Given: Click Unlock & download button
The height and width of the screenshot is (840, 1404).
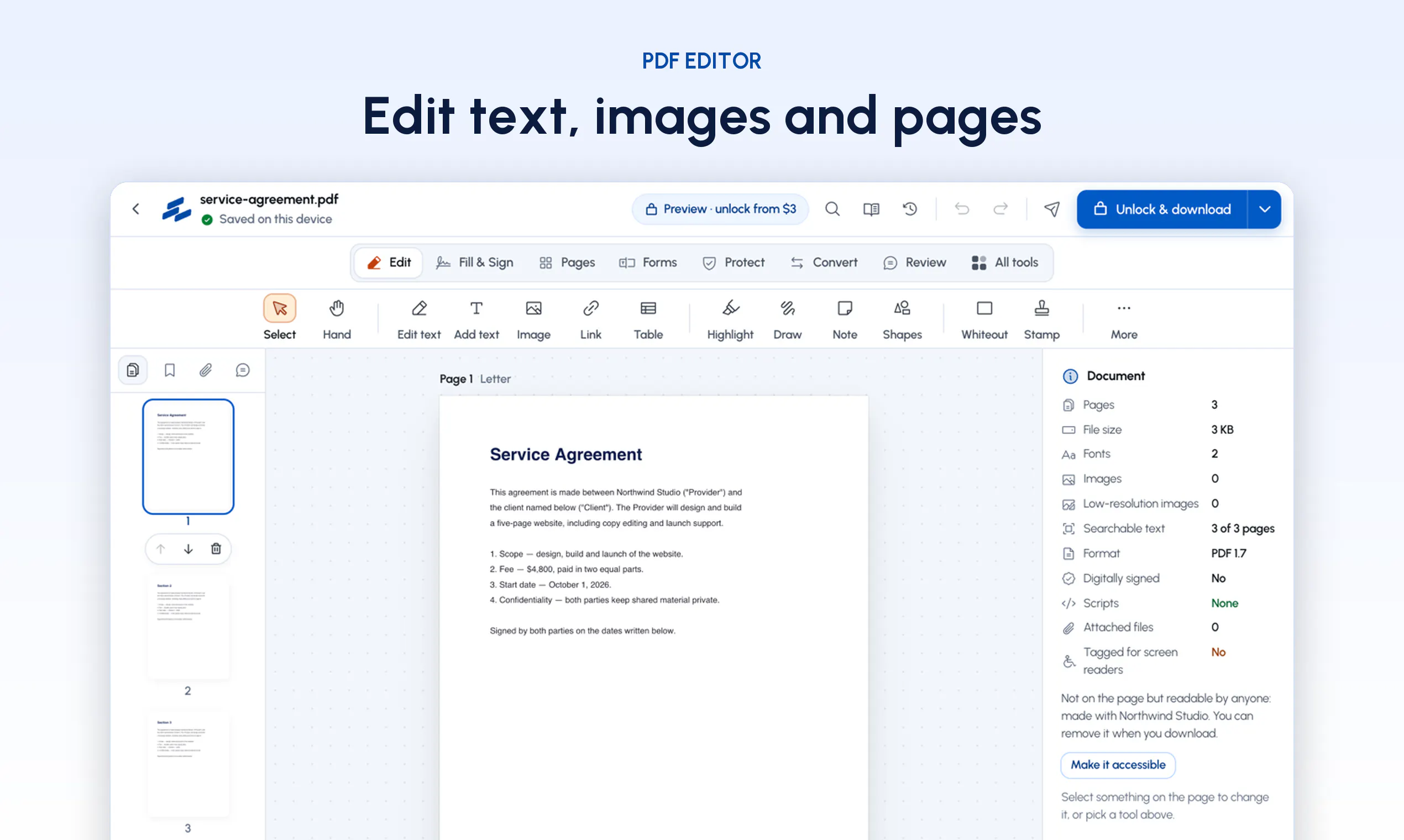Looking at the screenshot, I should (x=1162, y=209).
